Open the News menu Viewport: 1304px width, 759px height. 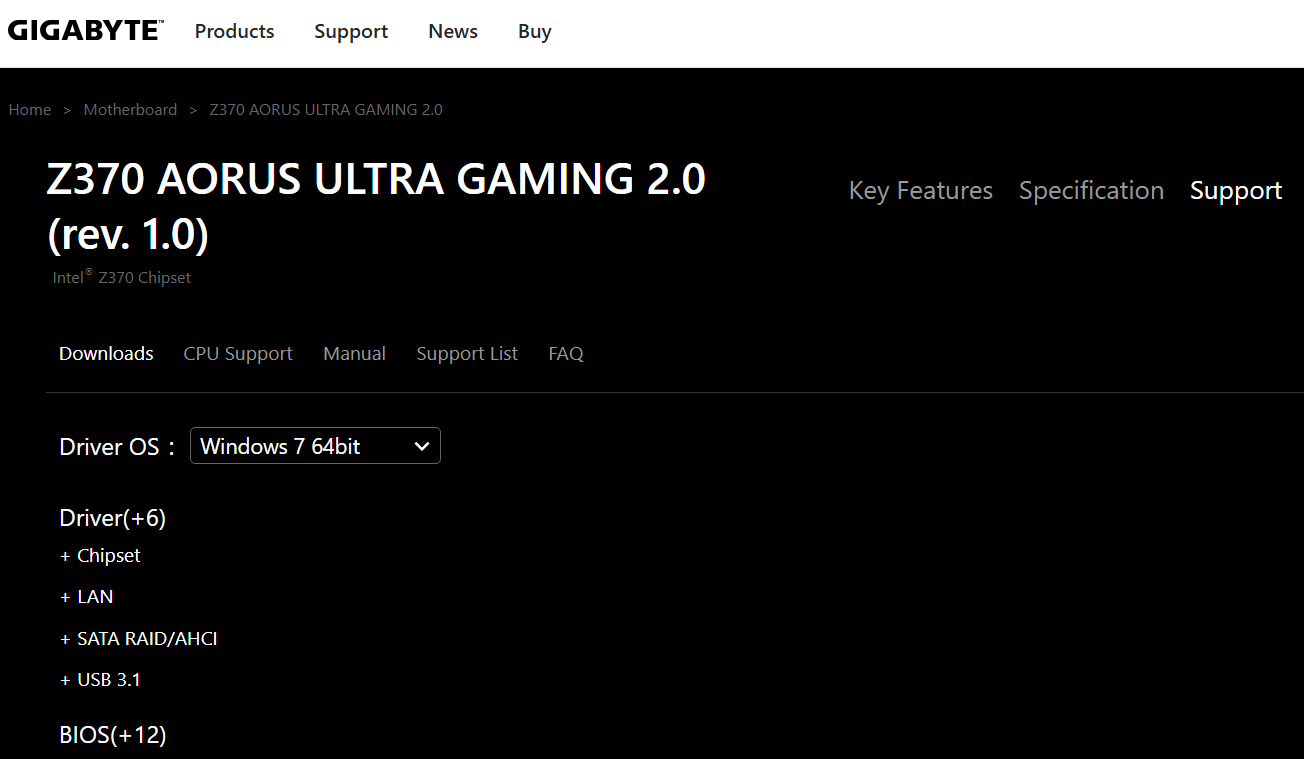453,31
